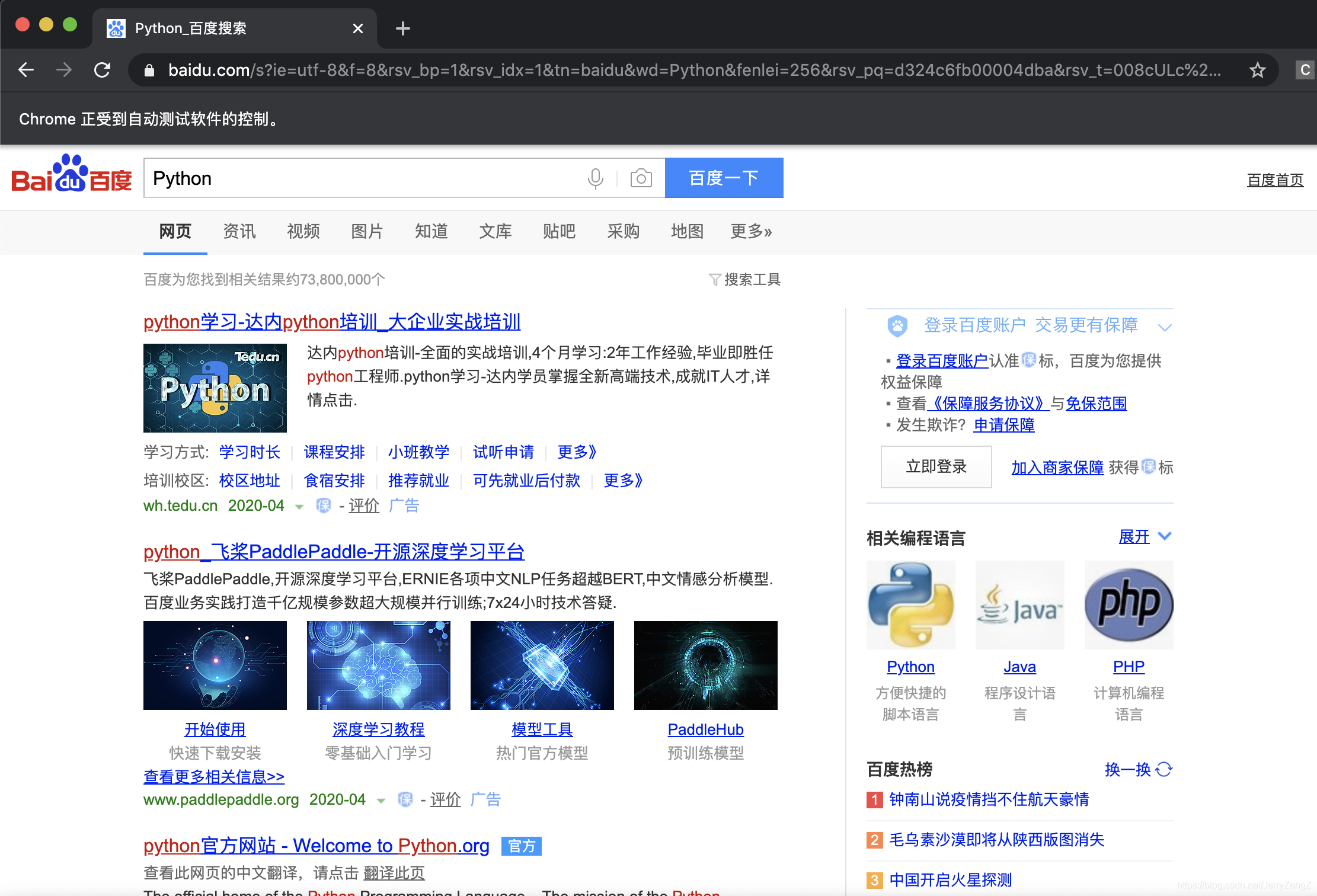Open python学习-达内python培训 result title

[x=332, y=322]
